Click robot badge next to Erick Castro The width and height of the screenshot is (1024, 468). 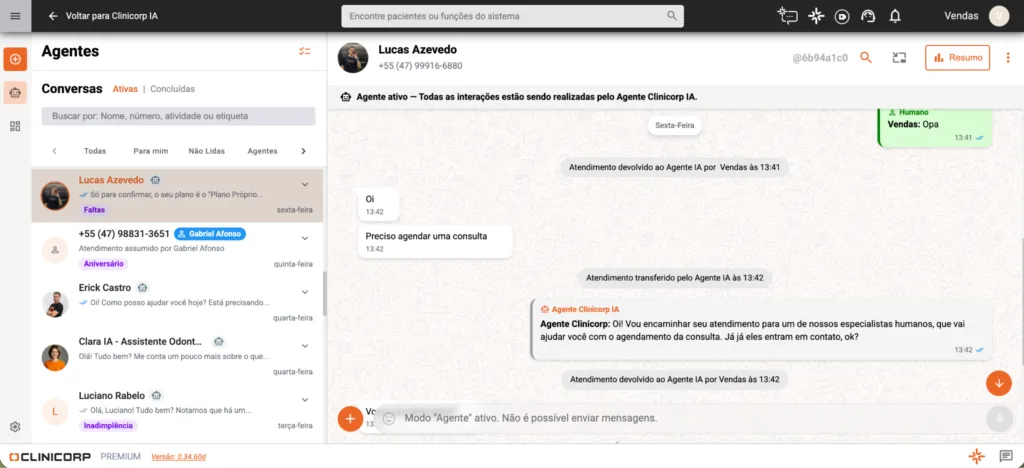pyautogui.click(x=142, y=288)
